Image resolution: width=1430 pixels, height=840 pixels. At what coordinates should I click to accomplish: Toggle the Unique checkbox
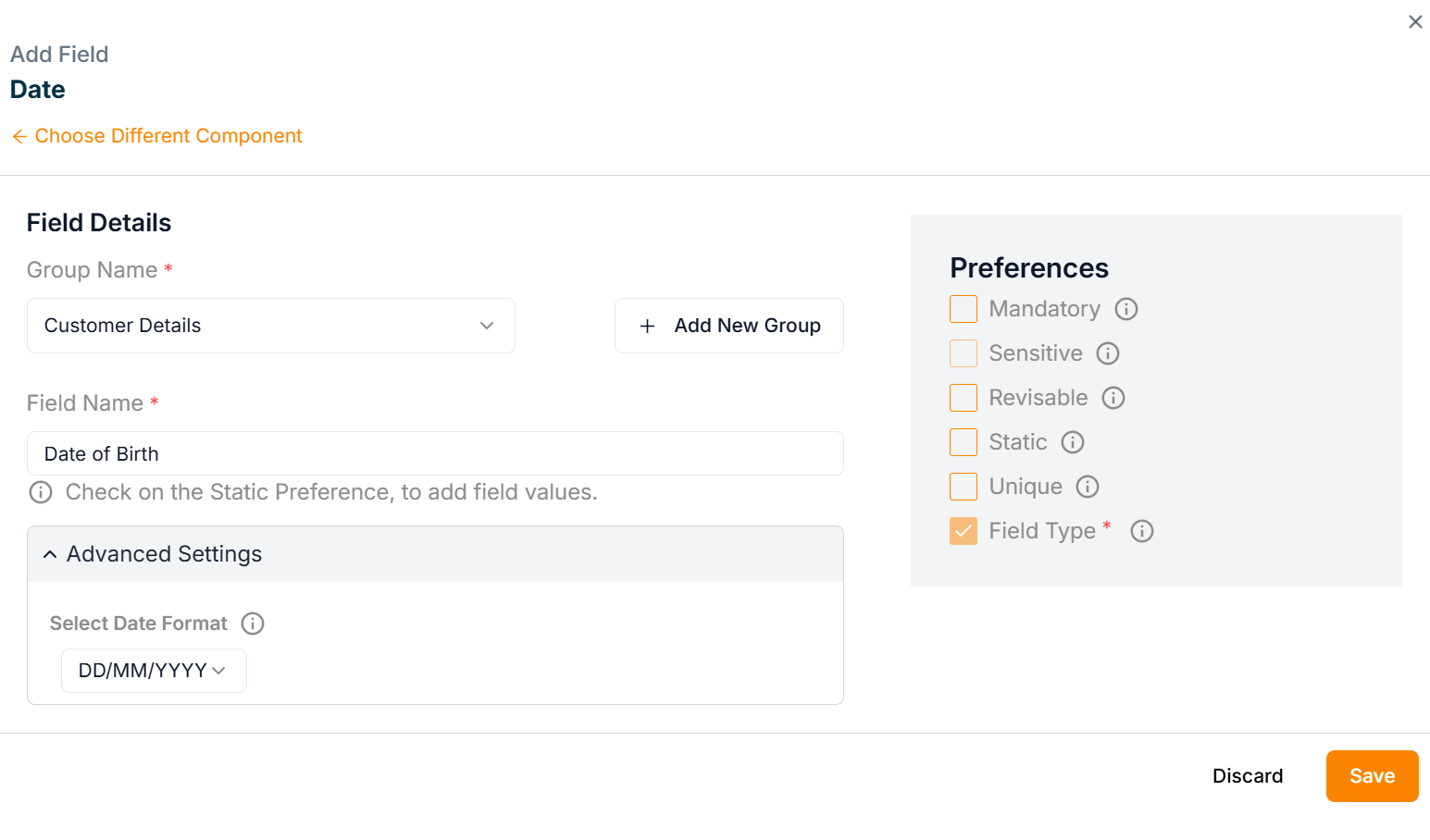pyautogui.click(x=963, y=487)
